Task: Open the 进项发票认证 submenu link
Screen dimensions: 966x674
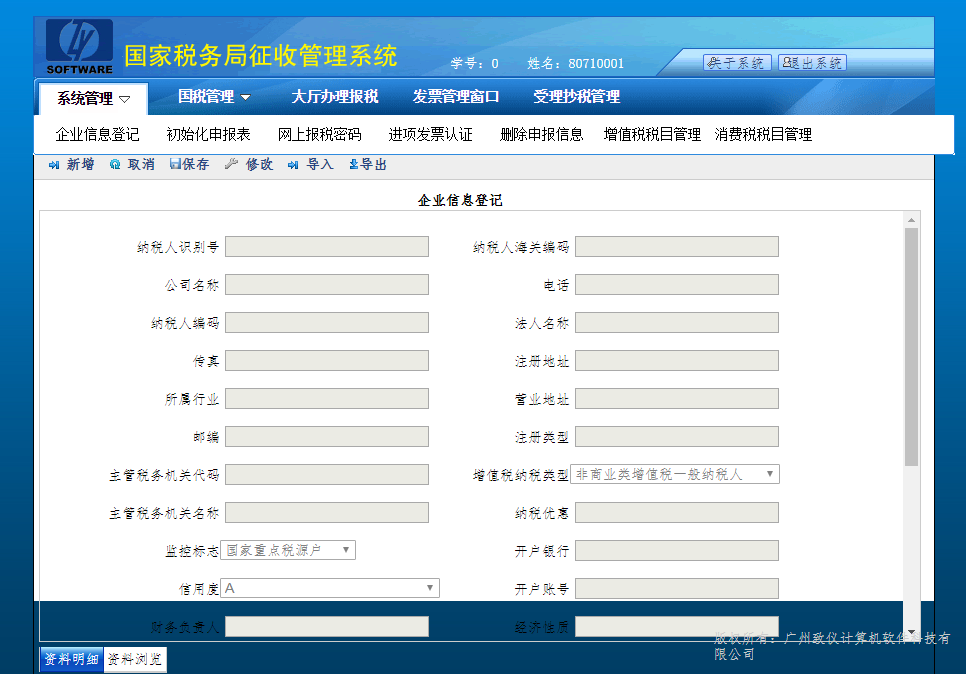Action: tap(430, 134)
